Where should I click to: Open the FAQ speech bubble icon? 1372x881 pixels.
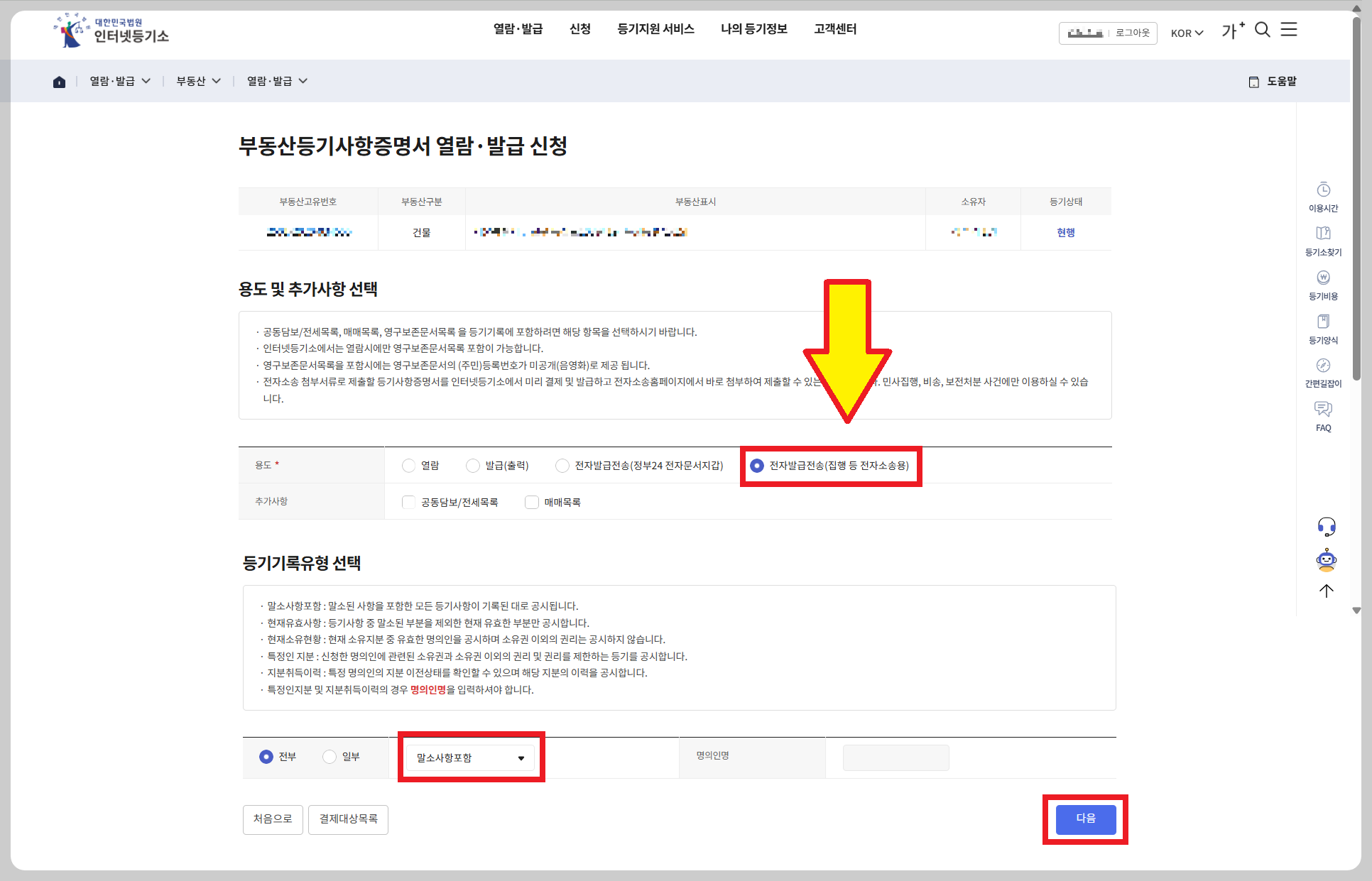coord(1323,410)
